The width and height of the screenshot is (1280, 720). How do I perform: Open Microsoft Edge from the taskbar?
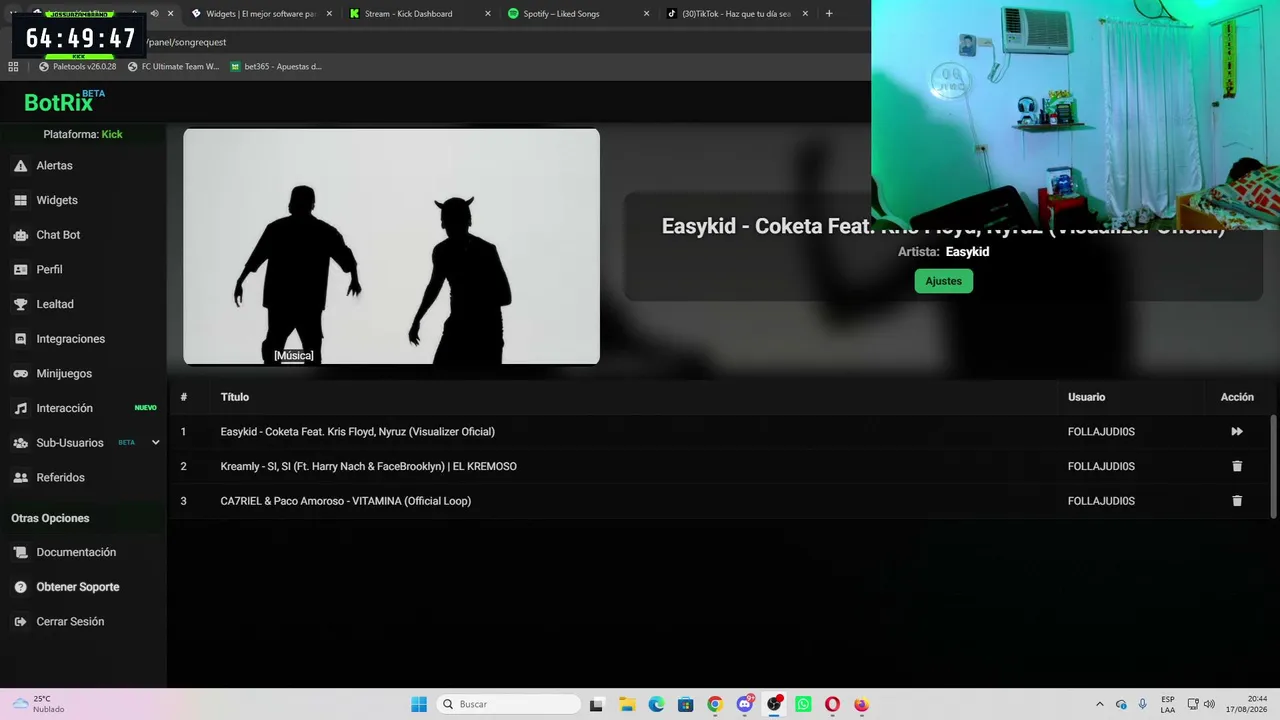[x=656, y=704]
